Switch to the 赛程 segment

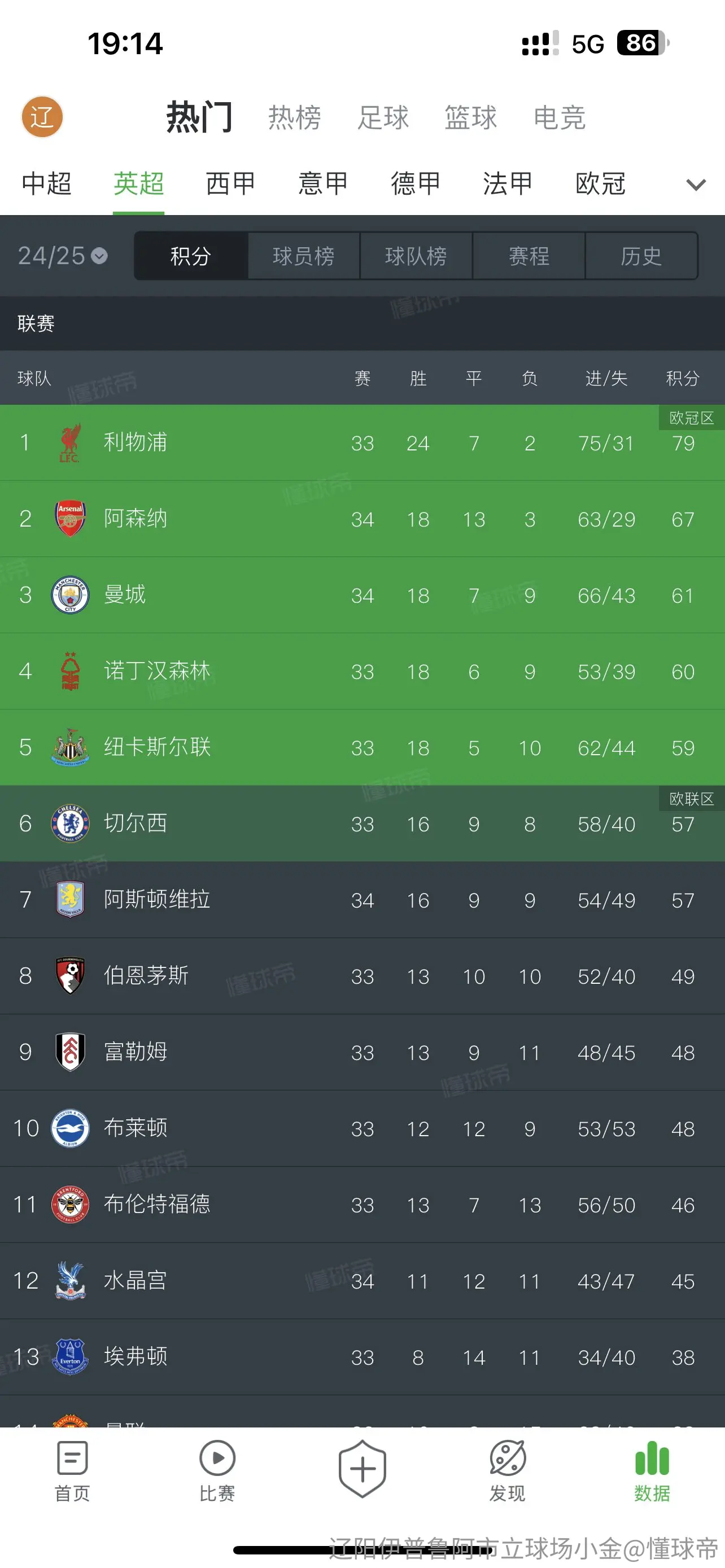pyautogui.click(x=529, y=256)
